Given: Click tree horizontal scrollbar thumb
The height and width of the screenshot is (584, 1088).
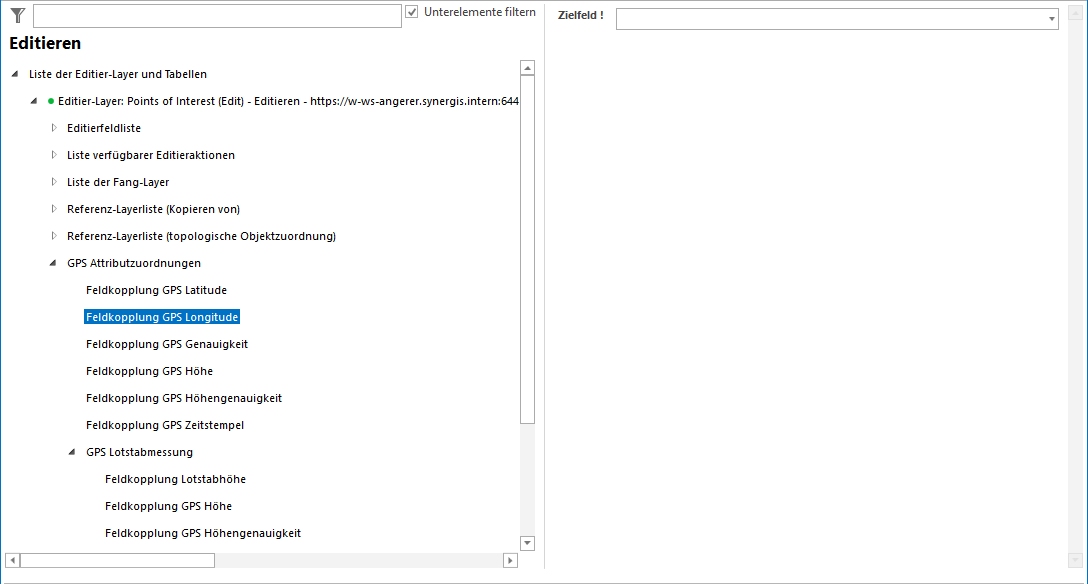Looking at the screenshot, I should (x=117, y=560).
